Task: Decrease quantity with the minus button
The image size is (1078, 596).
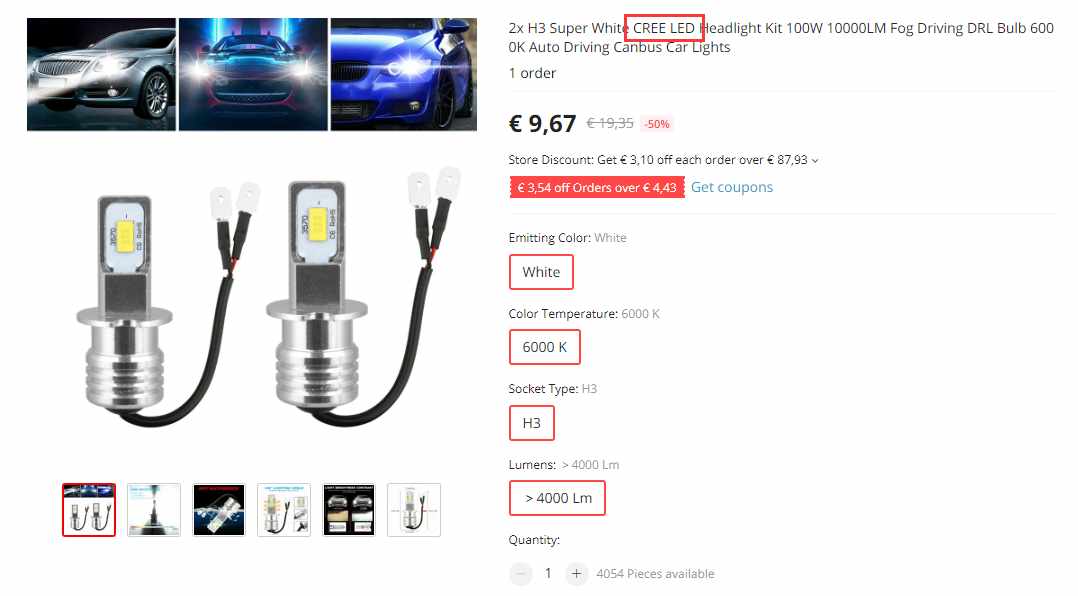Action: tap(520, 573)
